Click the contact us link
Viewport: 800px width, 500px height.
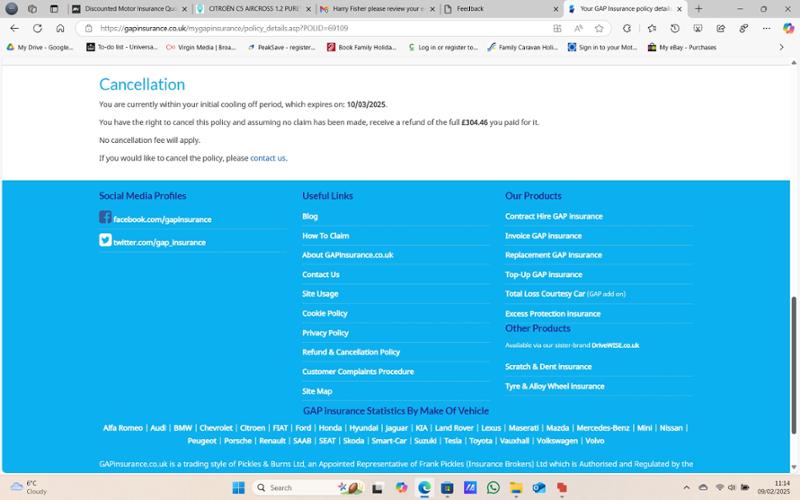click(268, 158)
